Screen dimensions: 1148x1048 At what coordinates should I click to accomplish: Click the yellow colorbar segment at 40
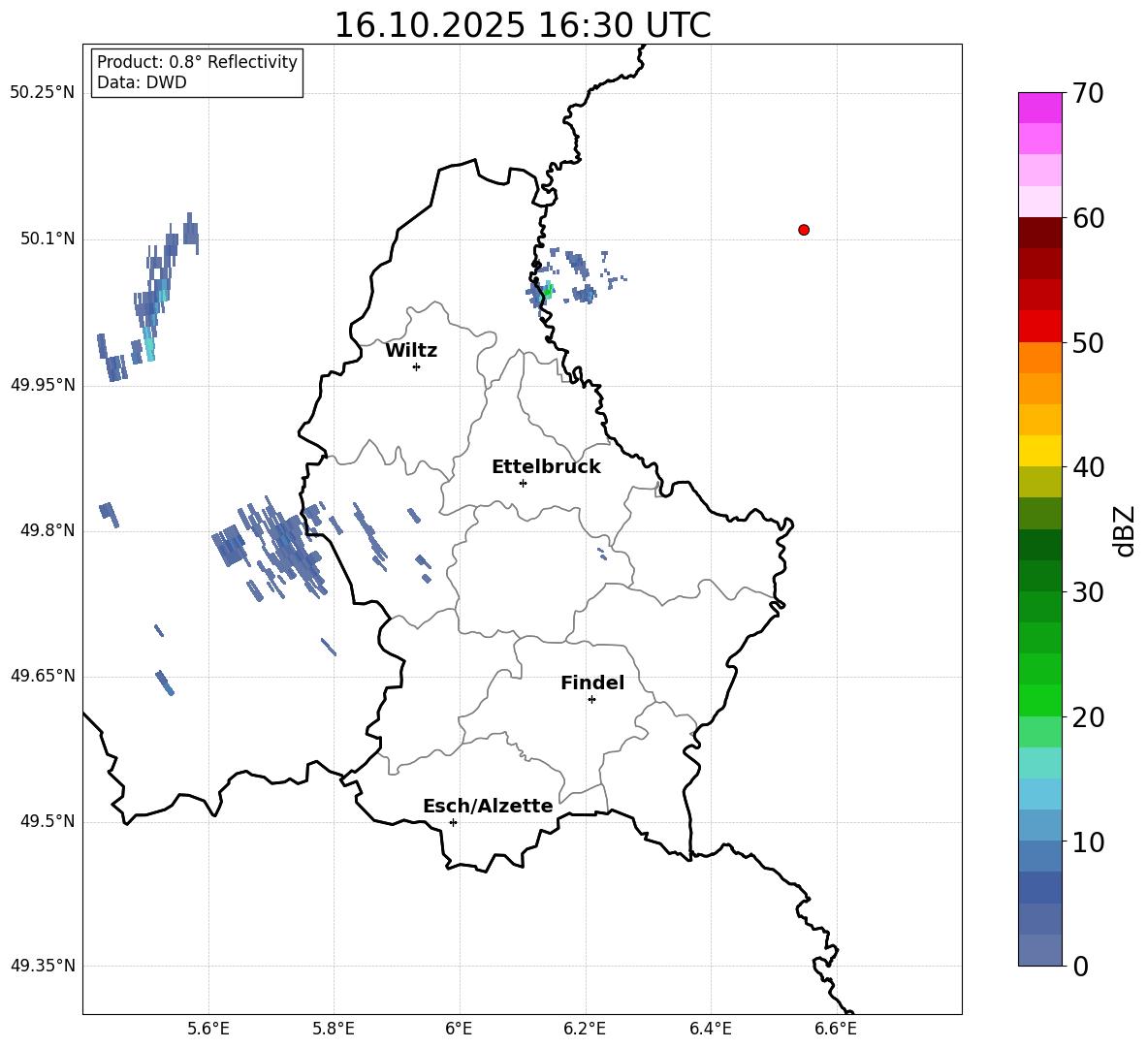(x=1040, y=451)
